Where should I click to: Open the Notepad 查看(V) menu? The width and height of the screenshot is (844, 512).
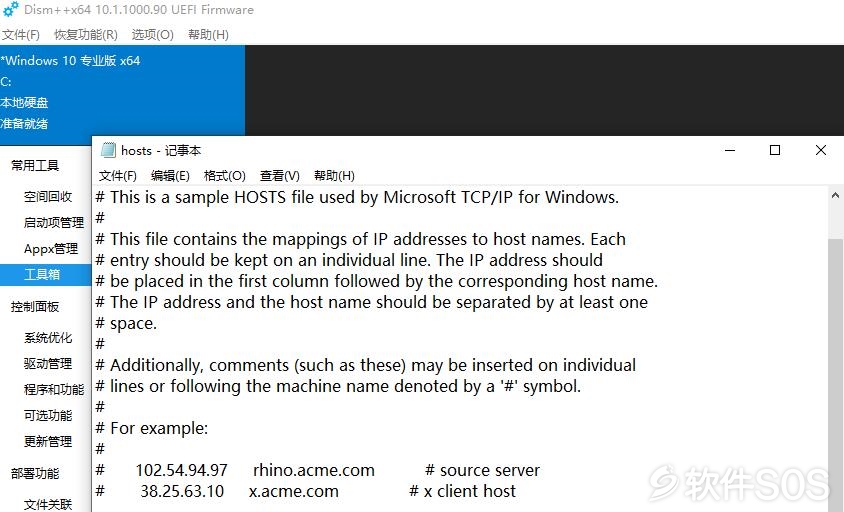coord(279,176)
